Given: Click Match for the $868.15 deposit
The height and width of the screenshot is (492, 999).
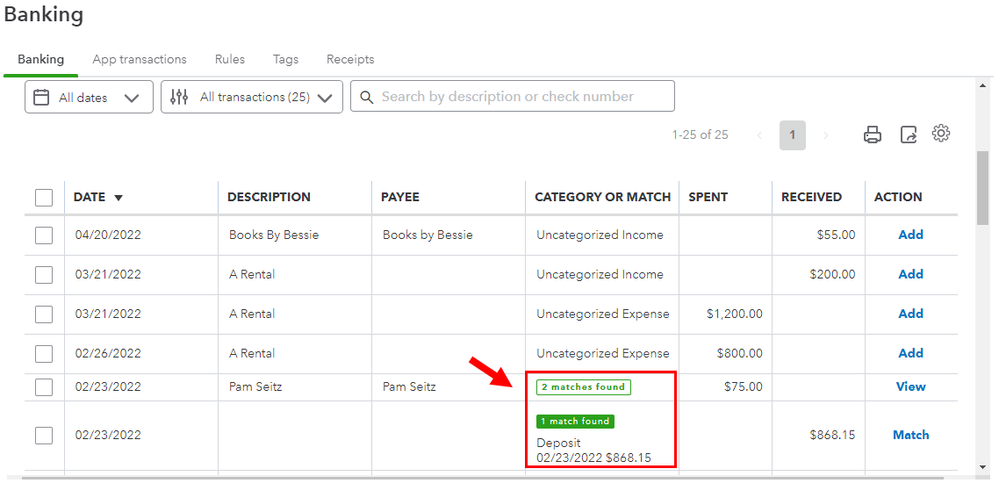Looking at the screenshot, I should point(910,435).
